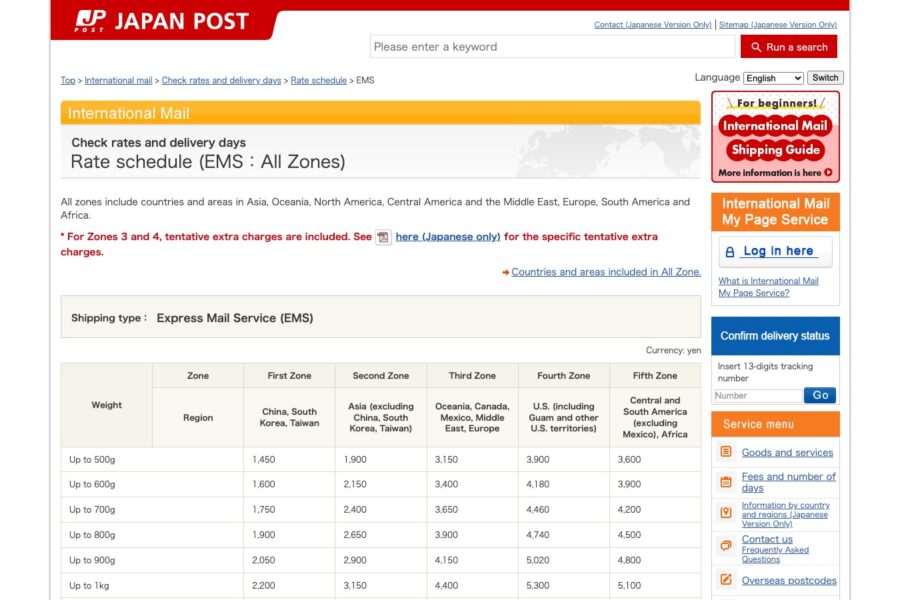Click the Up to 900g row label
Viewport: 900px width, 600px height.
(92, 560)
